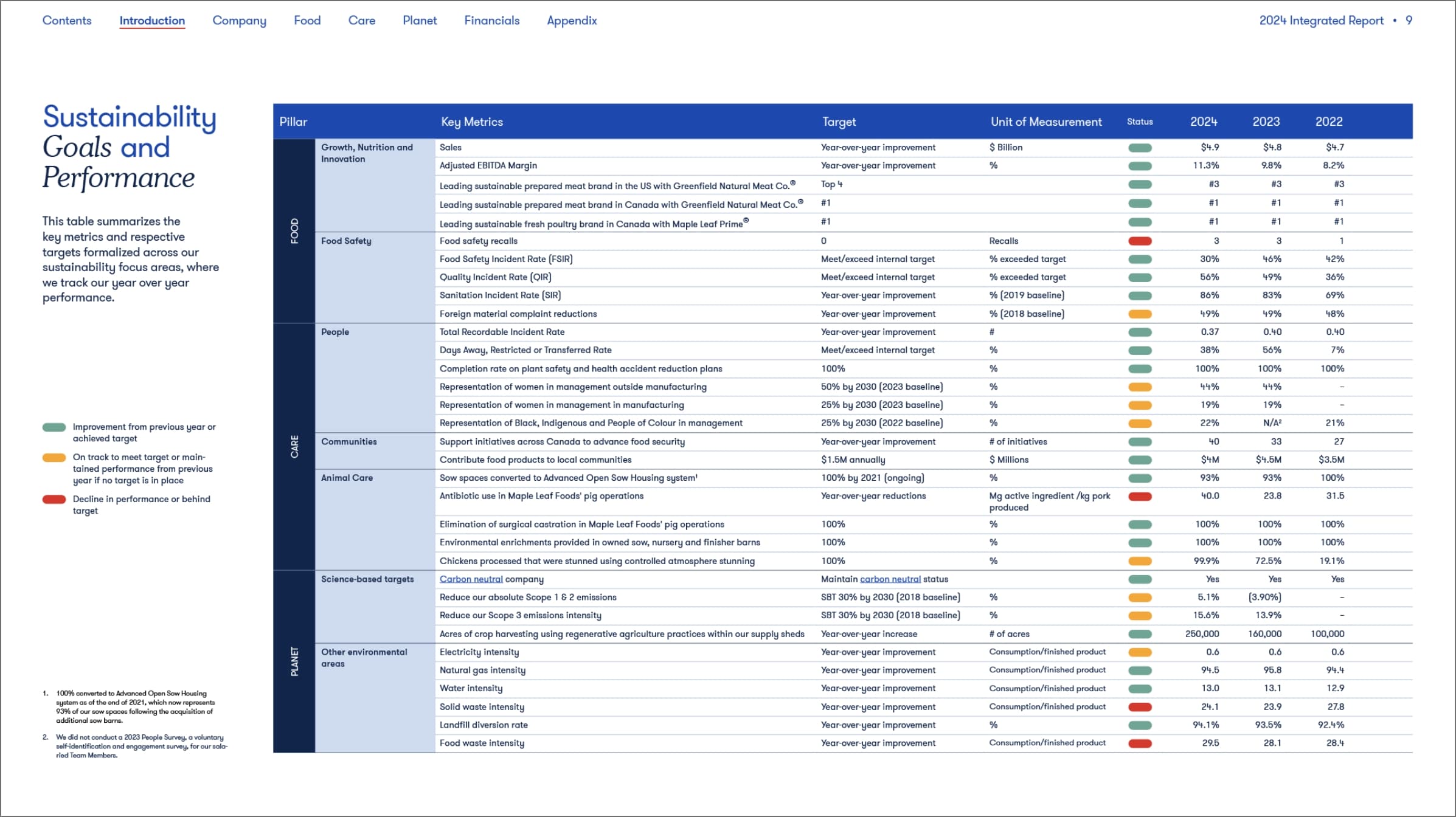Click red status for Solid waste intensity
The image size is (1456, 817).
(1140, 707)
